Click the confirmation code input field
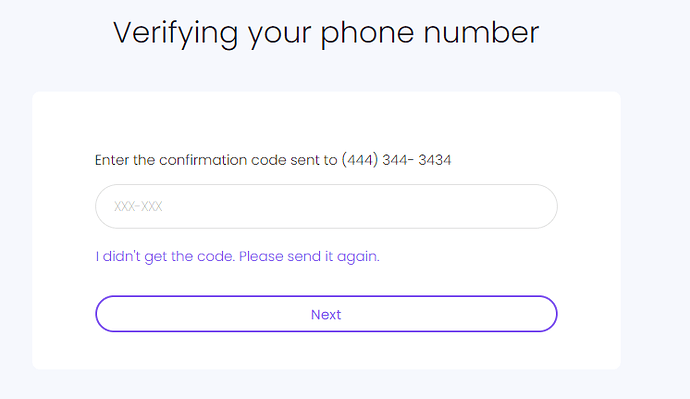 pos(326,206)
